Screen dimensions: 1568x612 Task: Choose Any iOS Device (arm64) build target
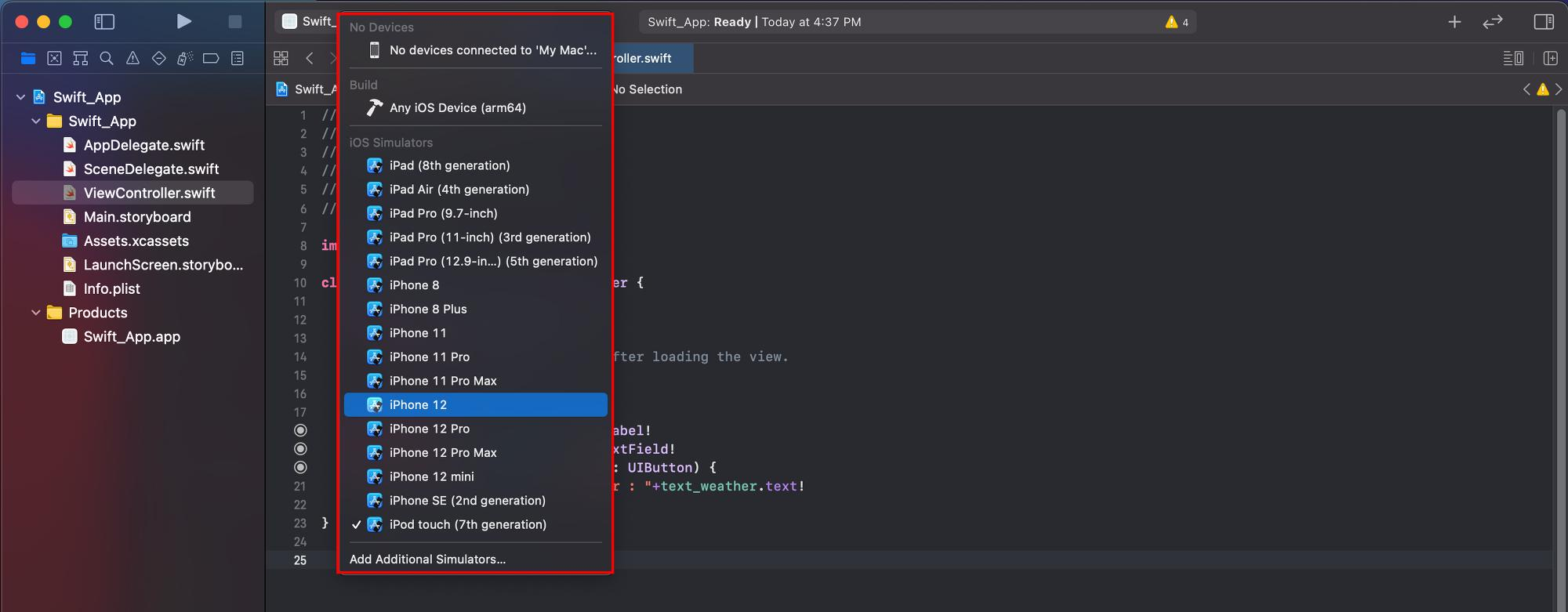tap(475, 108)
